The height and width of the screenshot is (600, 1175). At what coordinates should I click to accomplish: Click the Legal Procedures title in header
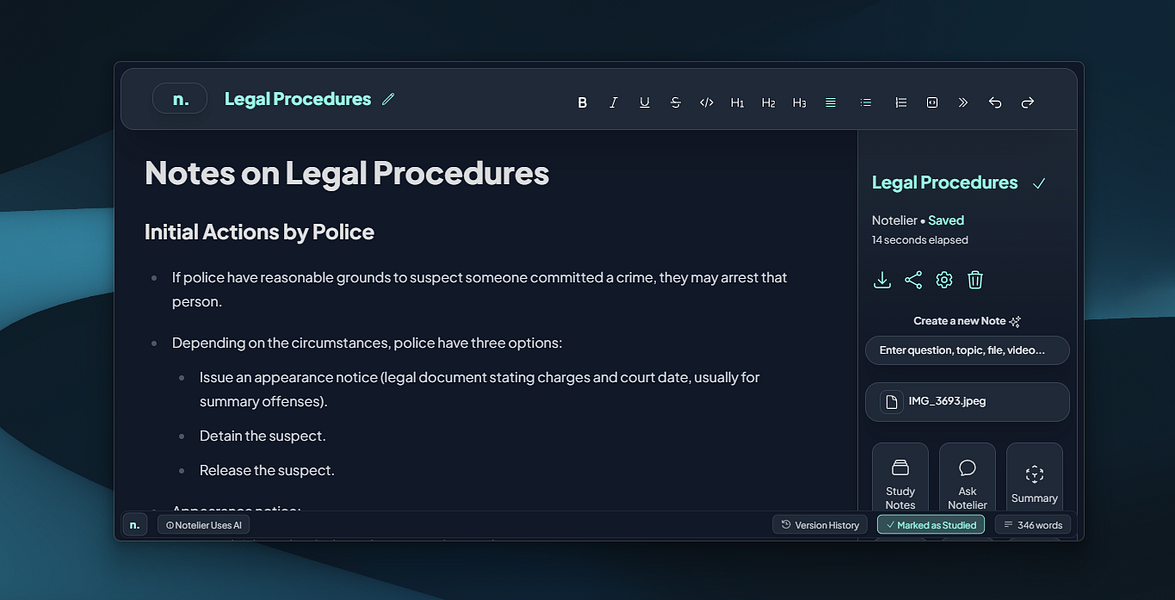[297, 99]
